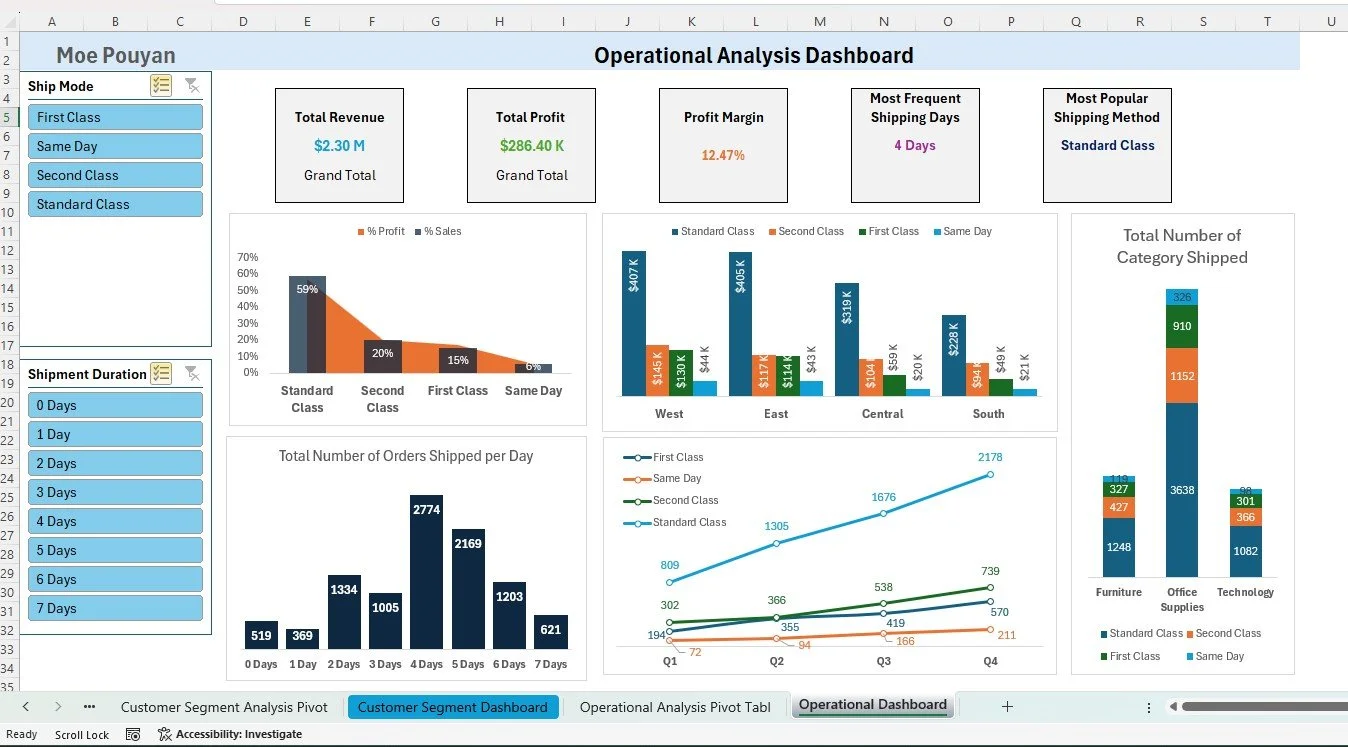1348x747 pixels.
Task: Add a new sheet with the plus icon
Action: pos(1007,707)
